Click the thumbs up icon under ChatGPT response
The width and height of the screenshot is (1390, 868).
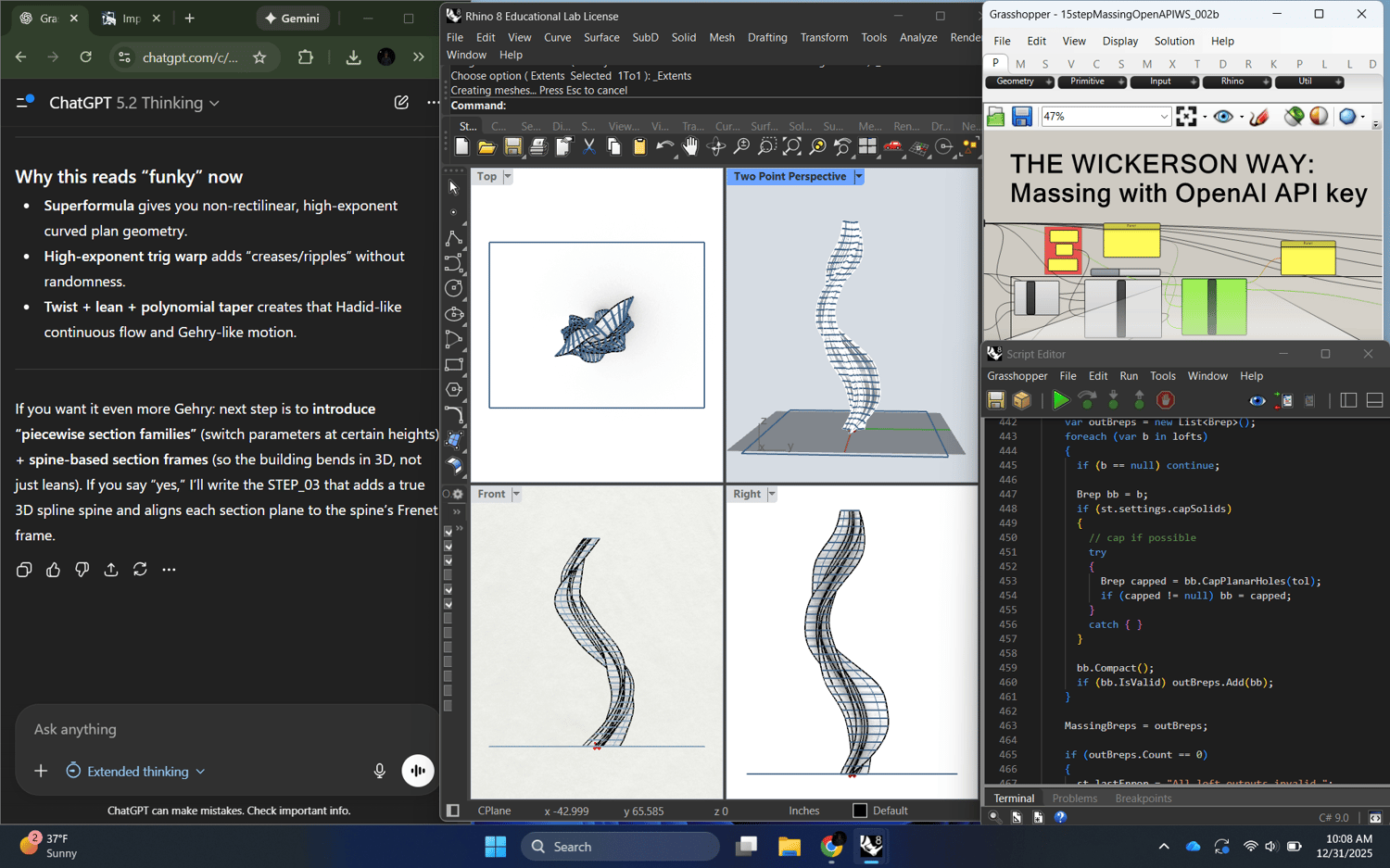(x=53, y=570)
